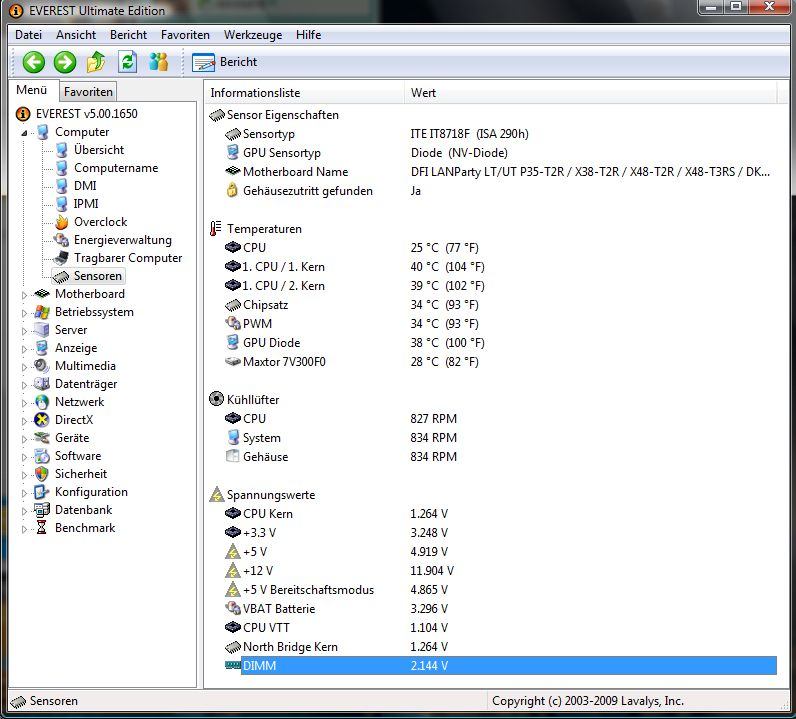796x719 pixels.
Task: Refresh the sensor readings
Action: tap(127, 62)
